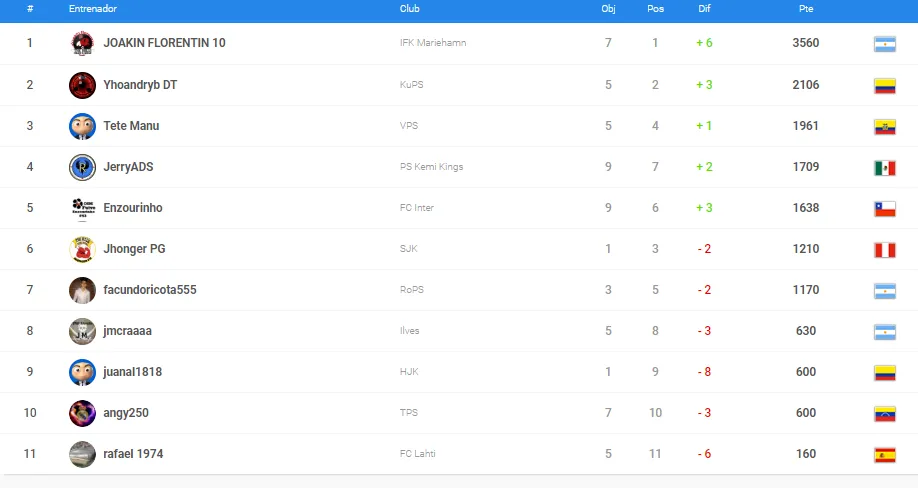Viewport: 918px width, 488px height.
Task: Select Tete Manu's cartoon avatar
Action: click(x=82, y=126)
